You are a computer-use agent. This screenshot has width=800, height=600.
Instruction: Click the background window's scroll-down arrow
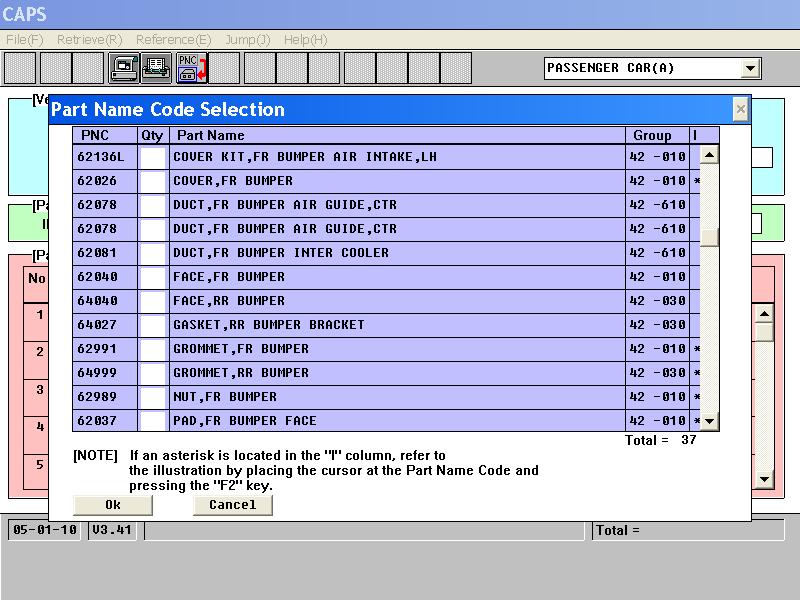point(764,479)
